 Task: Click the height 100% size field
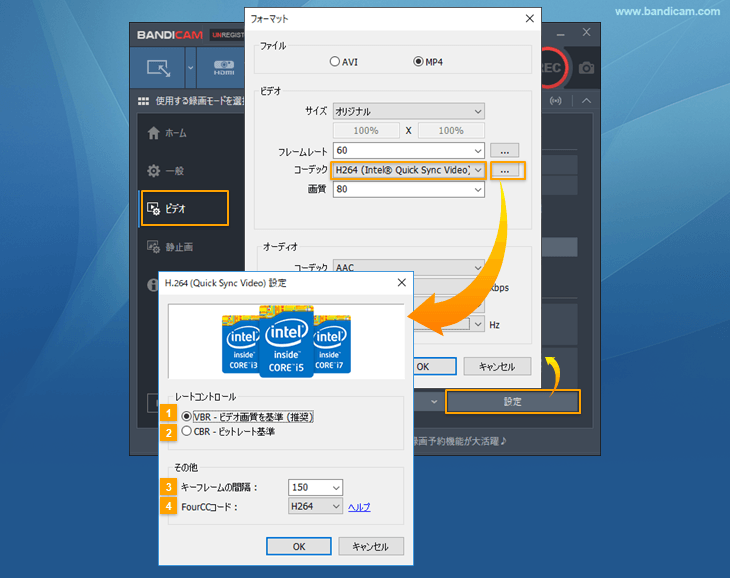point(451,131)
